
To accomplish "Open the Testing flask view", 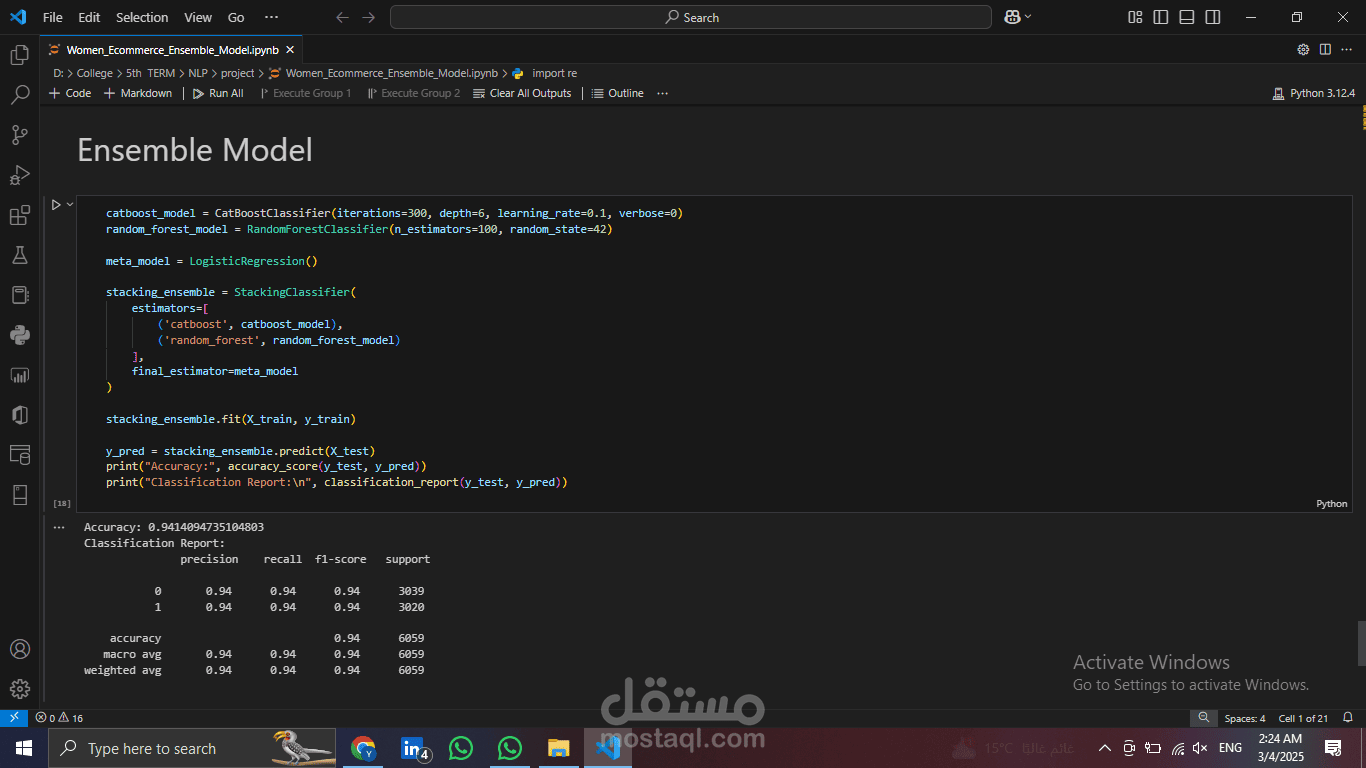I will tap(19, 255).
